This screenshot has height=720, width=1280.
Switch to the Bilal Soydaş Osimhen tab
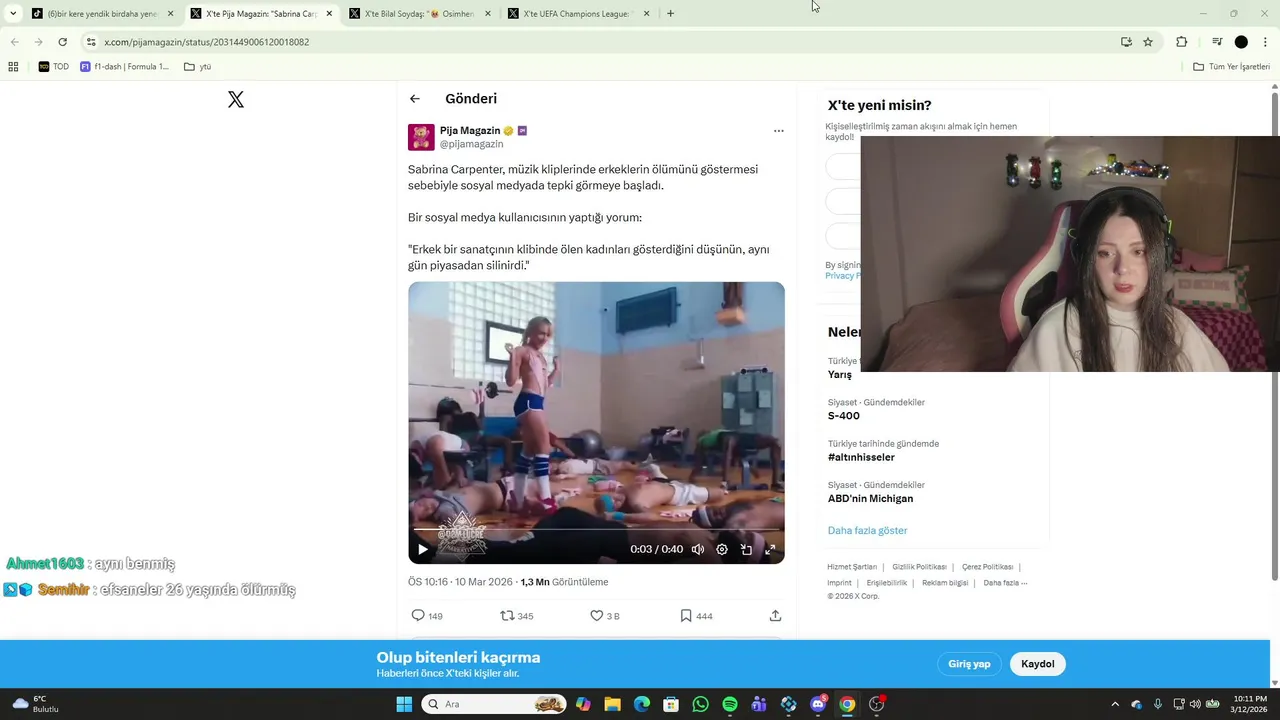(420, 14)
